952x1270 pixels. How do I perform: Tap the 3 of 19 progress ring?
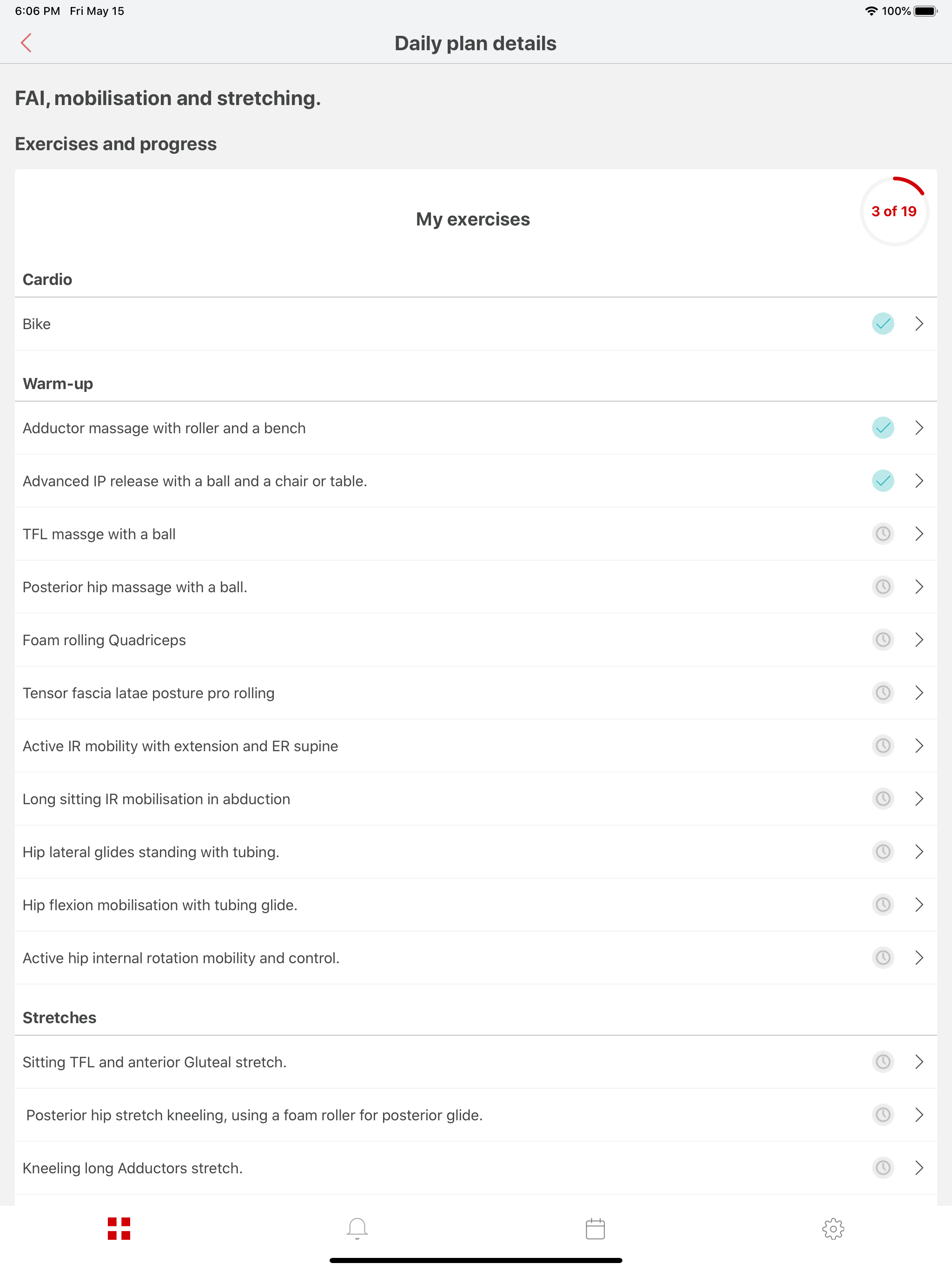click(x=894, y=212)
